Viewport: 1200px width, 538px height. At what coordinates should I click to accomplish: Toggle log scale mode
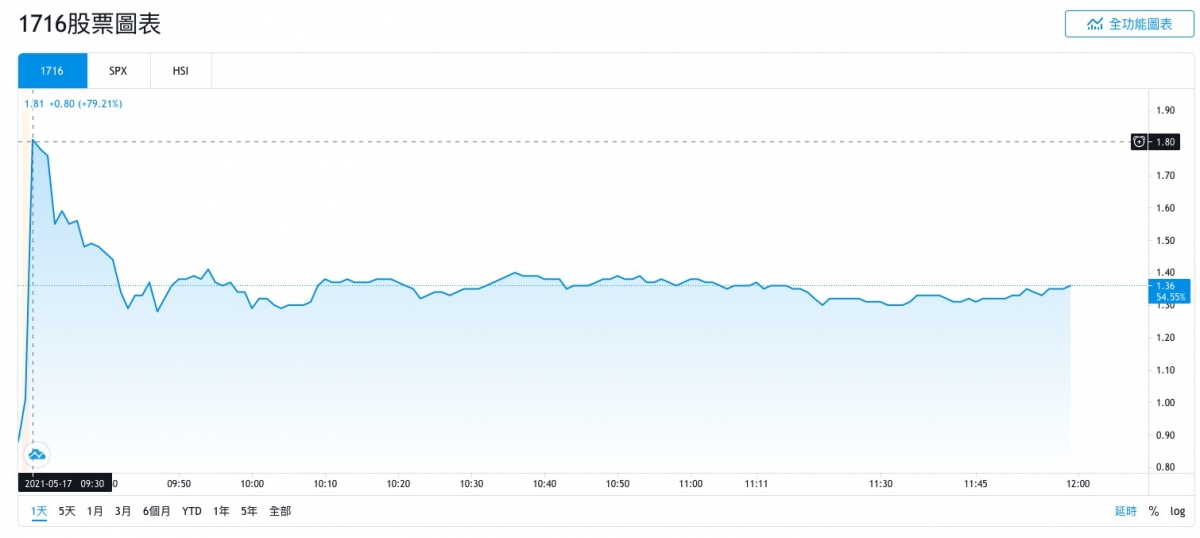pyautogui.click(x=1177, y=511)
